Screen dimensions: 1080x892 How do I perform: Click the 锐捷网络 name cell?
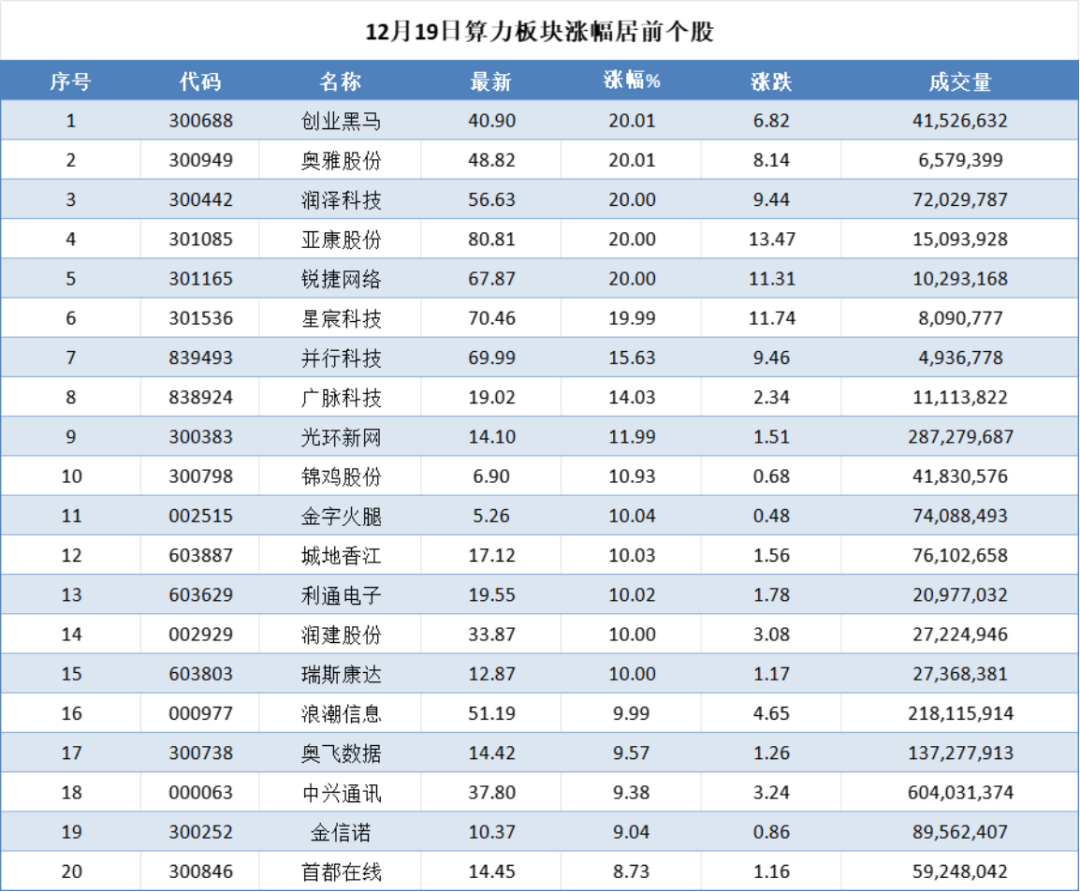point(341,280)
